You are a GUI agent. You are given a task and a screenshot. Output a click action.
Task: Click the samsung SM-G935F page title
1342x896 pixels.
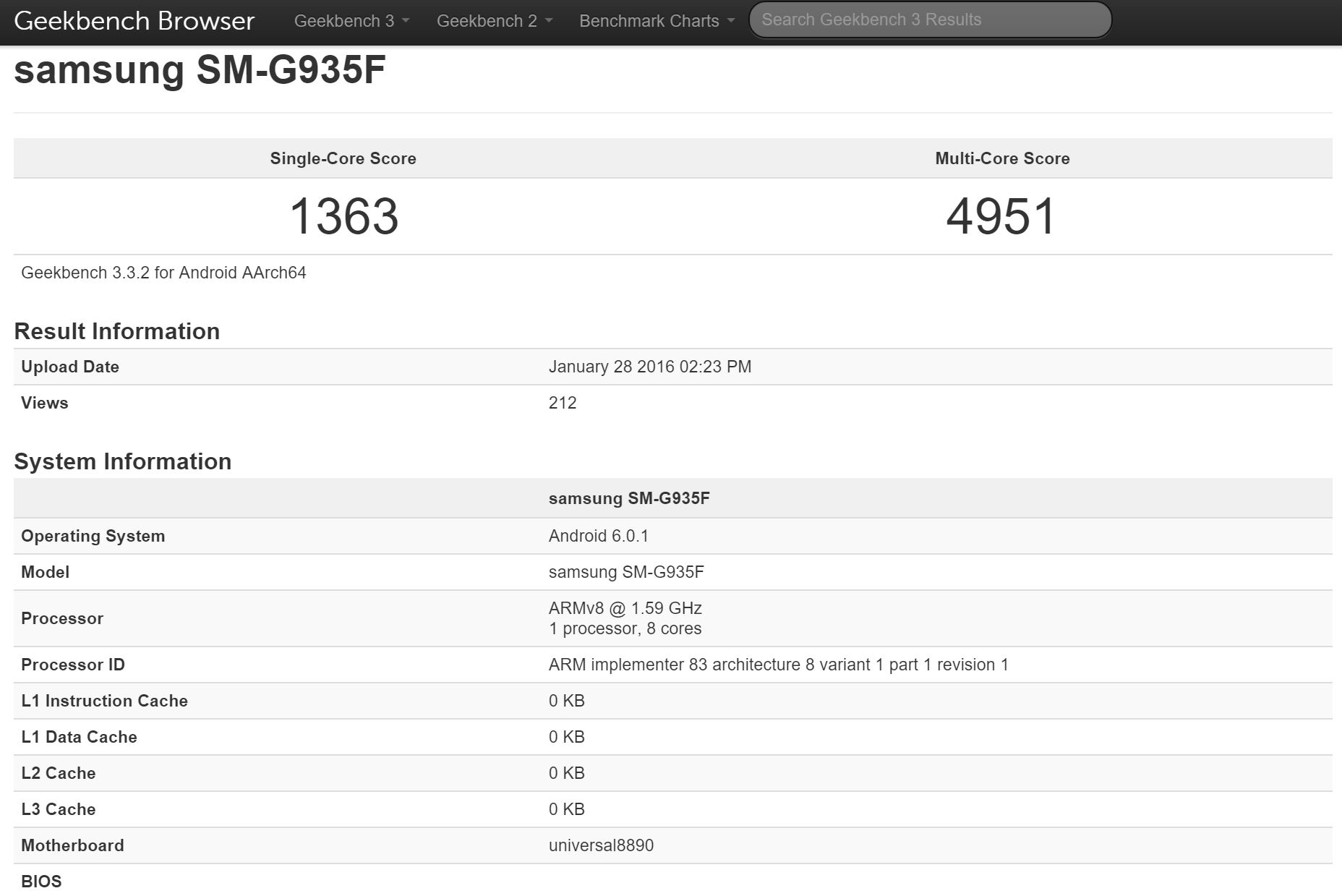coord(200,70)
